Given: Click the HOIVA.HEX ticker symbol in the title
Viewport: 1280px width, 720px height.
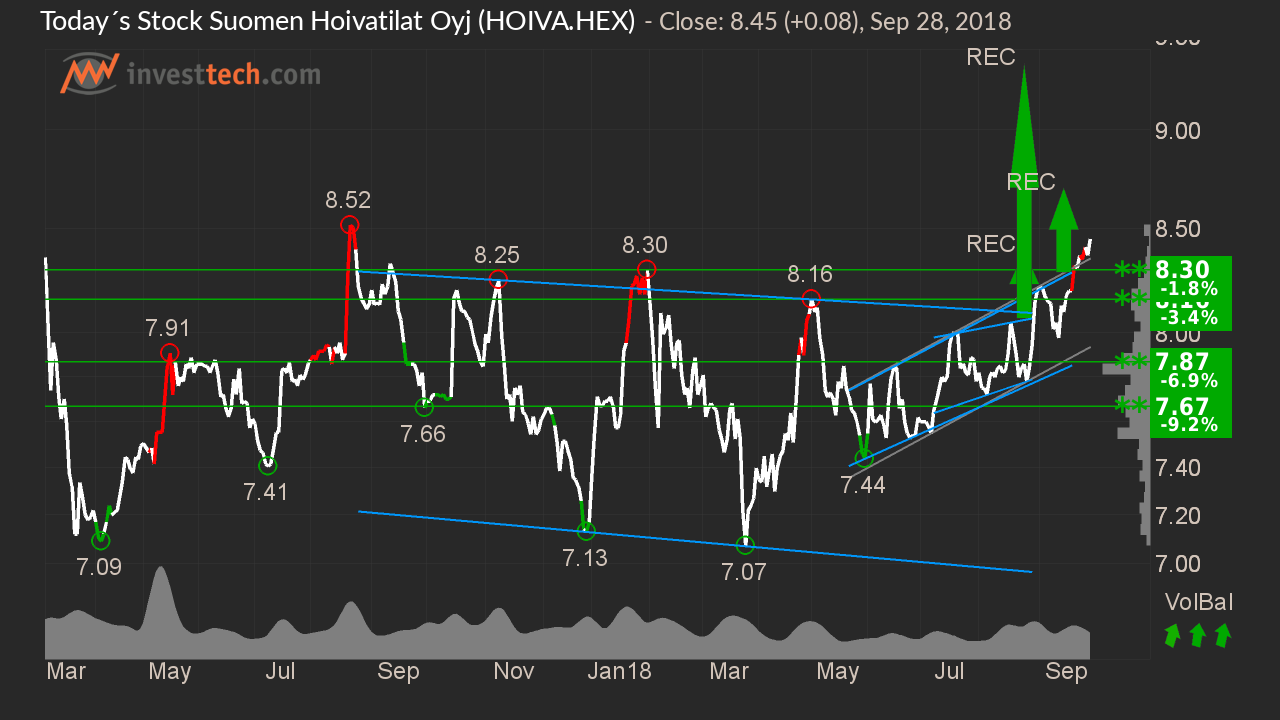Looking at the screenshot, I should tap(557, 20).
